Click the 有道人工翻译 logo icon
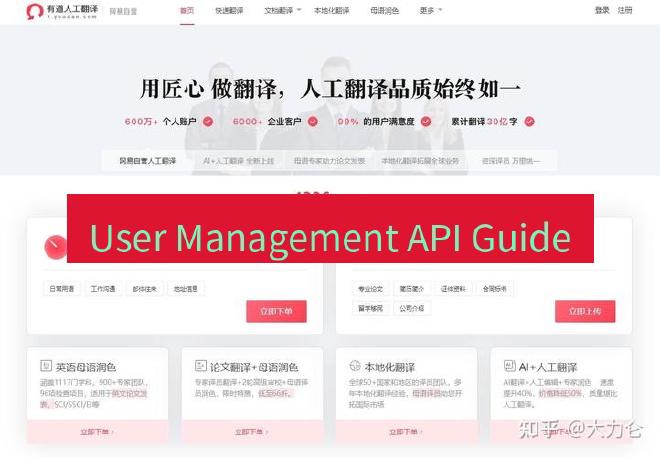 click(x=35, y=11)
